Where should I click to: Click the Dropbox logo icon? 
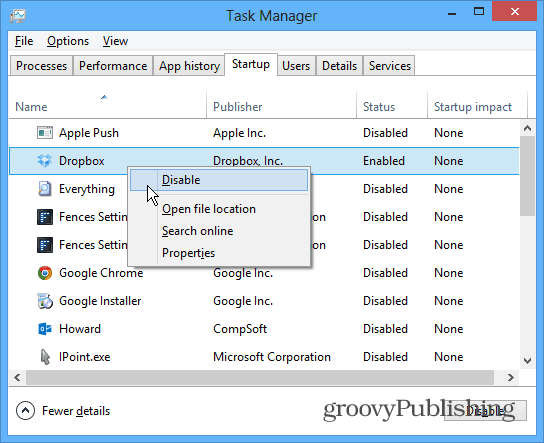point(45,161)
